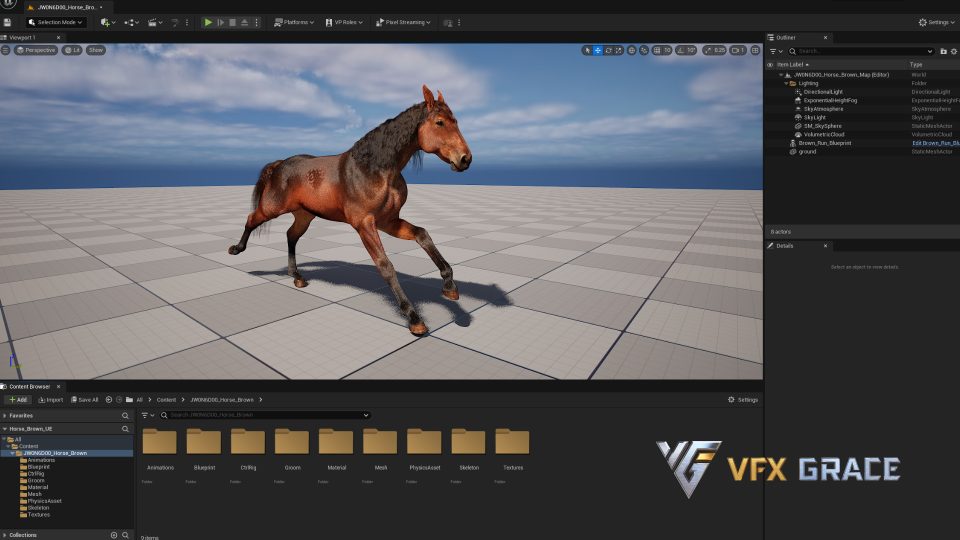
Task: Select SM_SkySphere in the Outliner
Action: [x=822, y=126]
